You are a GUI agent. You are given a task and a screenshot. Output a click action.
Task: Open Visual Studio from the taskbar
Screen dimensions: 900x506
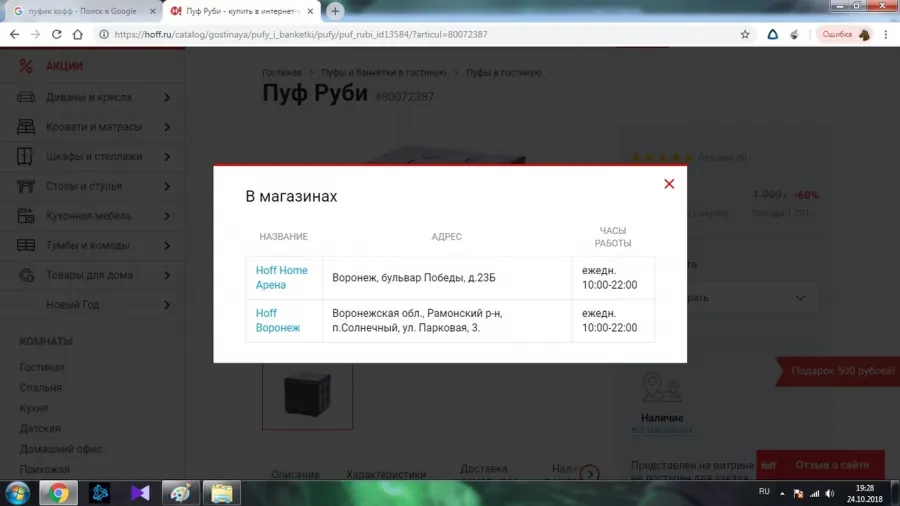[x=139, y=493]
